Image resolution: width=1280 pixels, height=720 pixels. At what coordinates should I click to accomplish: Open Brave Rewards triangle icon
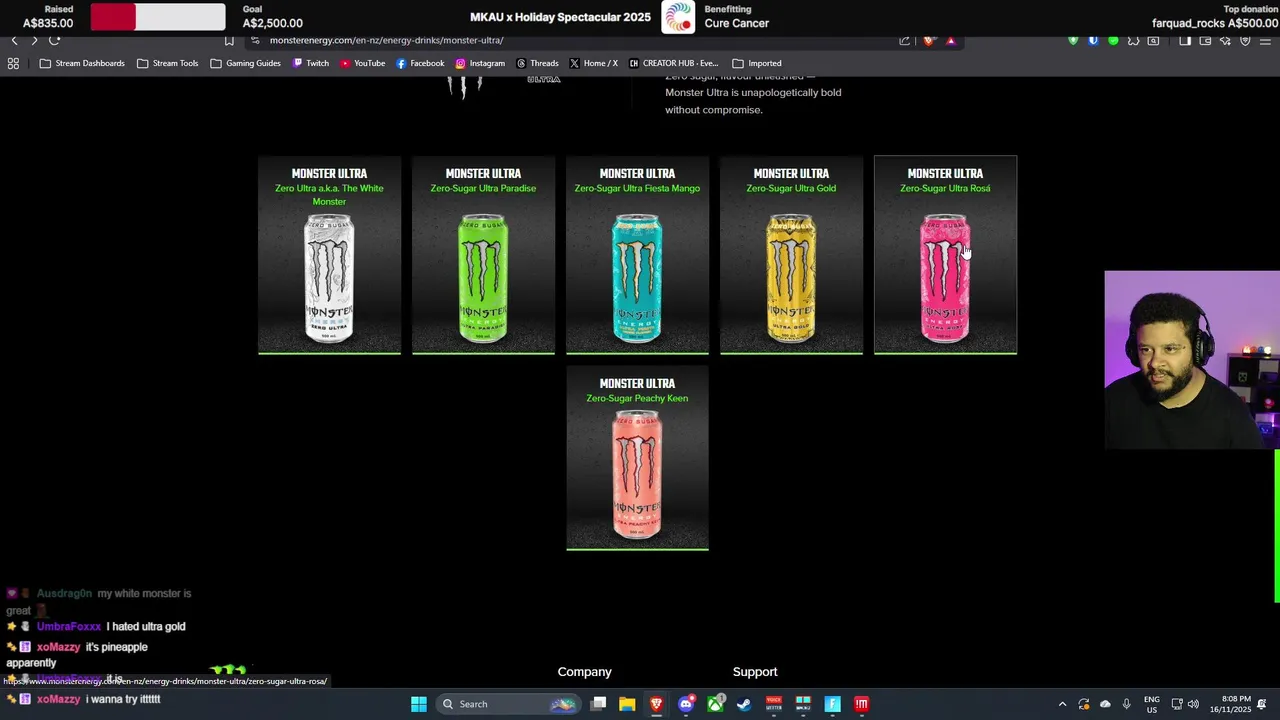(951, 41)
